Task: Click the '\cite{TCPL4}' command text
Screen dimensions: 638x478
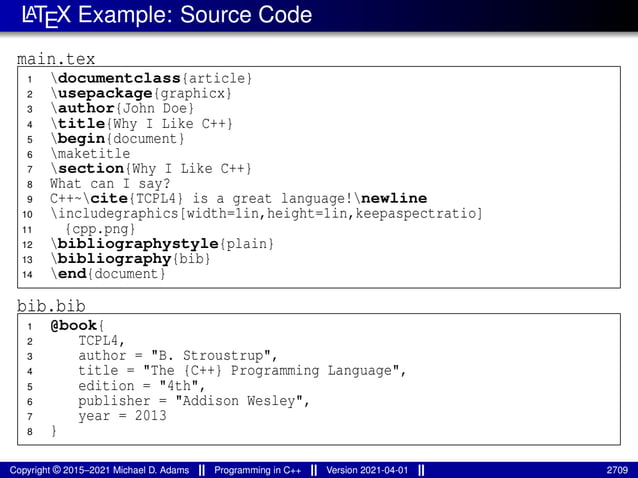Action: click(x=133, y=199)
